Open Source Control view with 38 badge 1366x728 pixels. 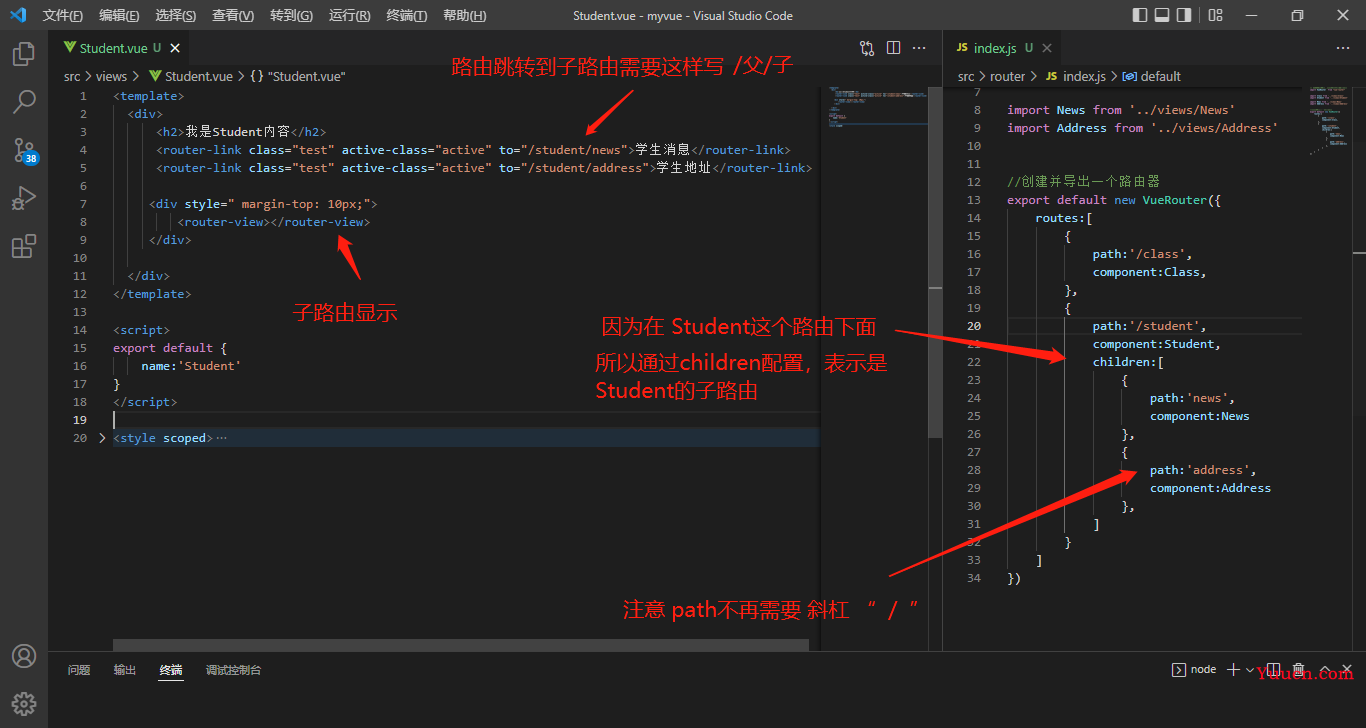(24, 150)
